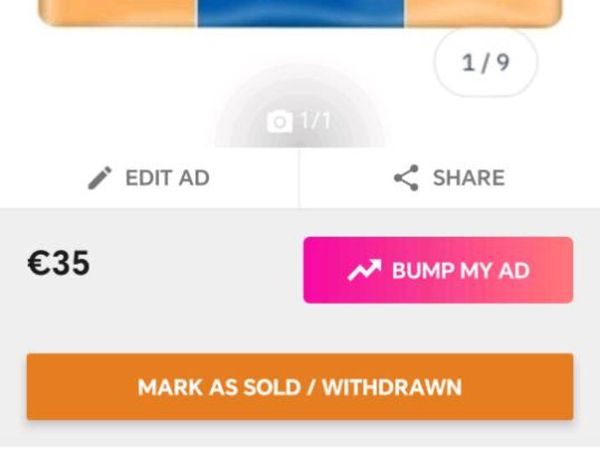This screenshot has width=600, height=450.
Task: Click the €35 price label
Action: [x=59, y=263]
